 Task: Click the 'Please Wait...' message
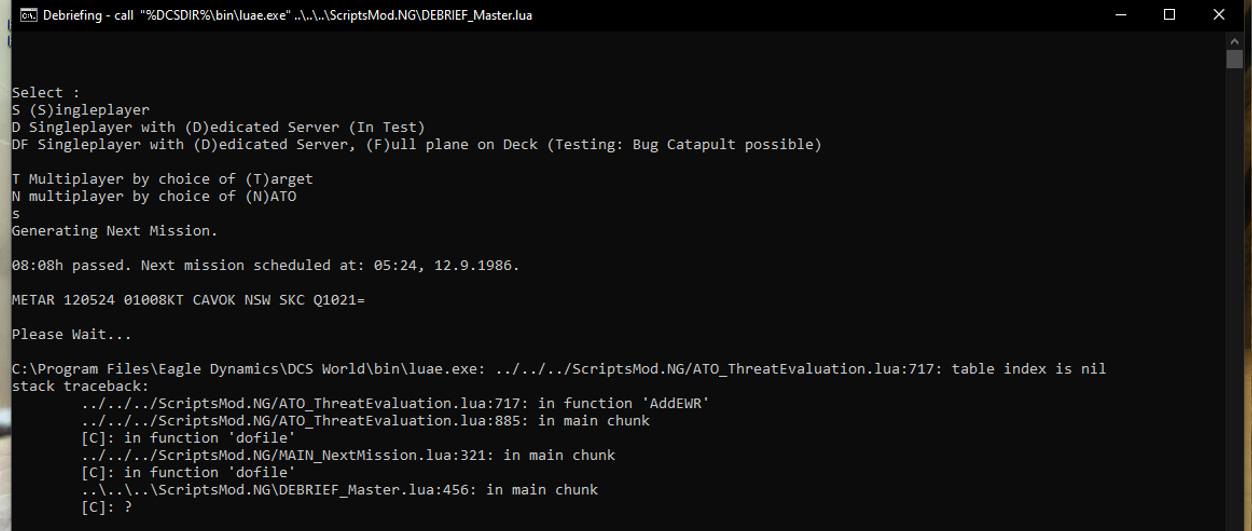click(71, 334)
